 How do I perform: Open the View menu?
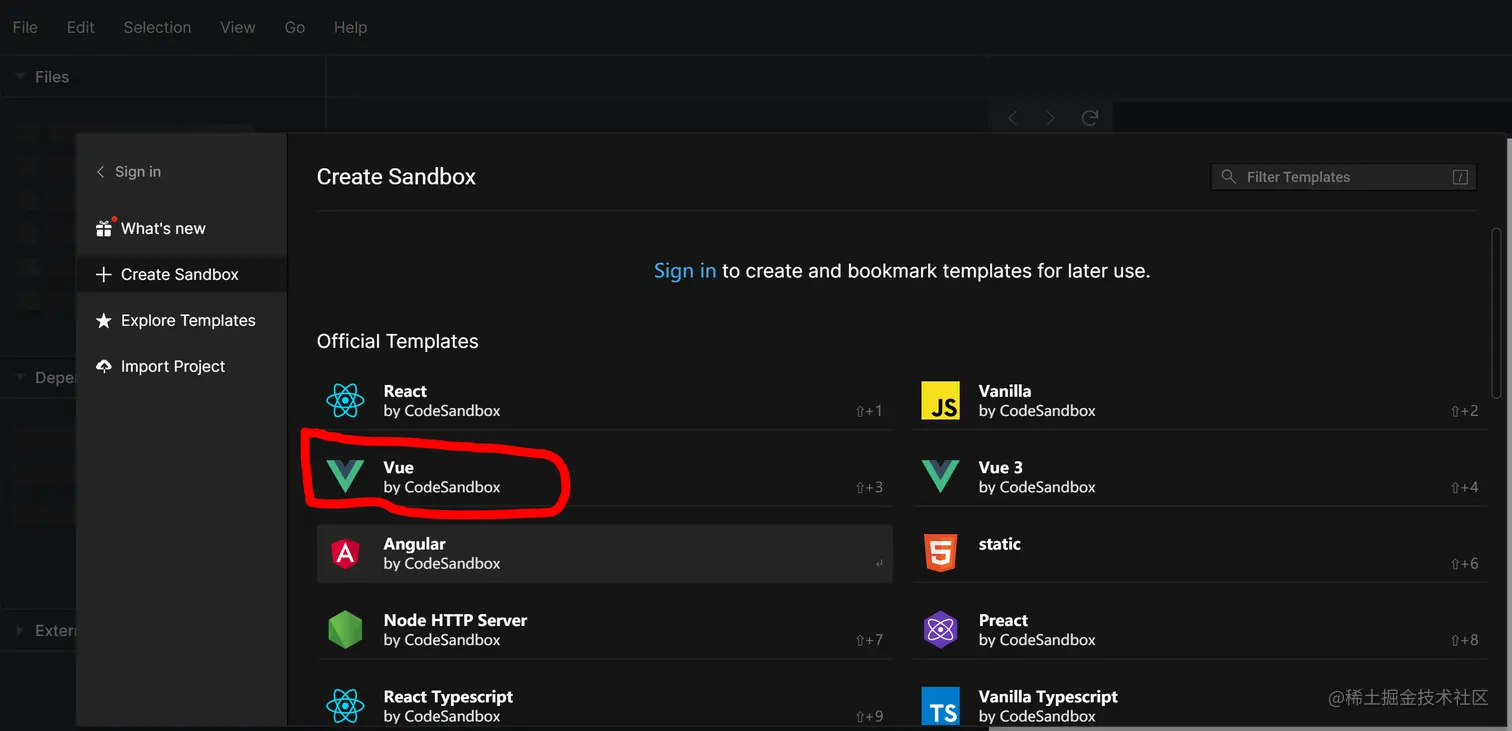pyautogui.click(x=238, y=27)
